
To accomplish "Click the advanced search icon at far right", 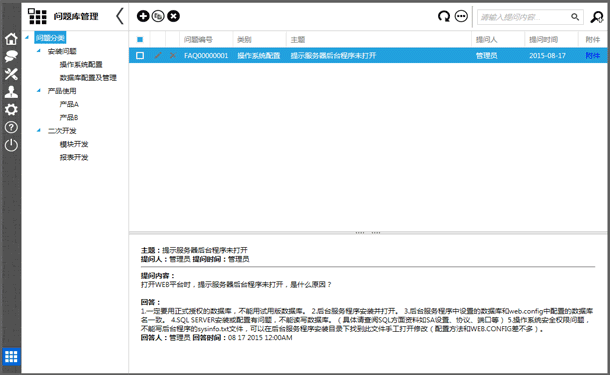I will click(597, 17).
